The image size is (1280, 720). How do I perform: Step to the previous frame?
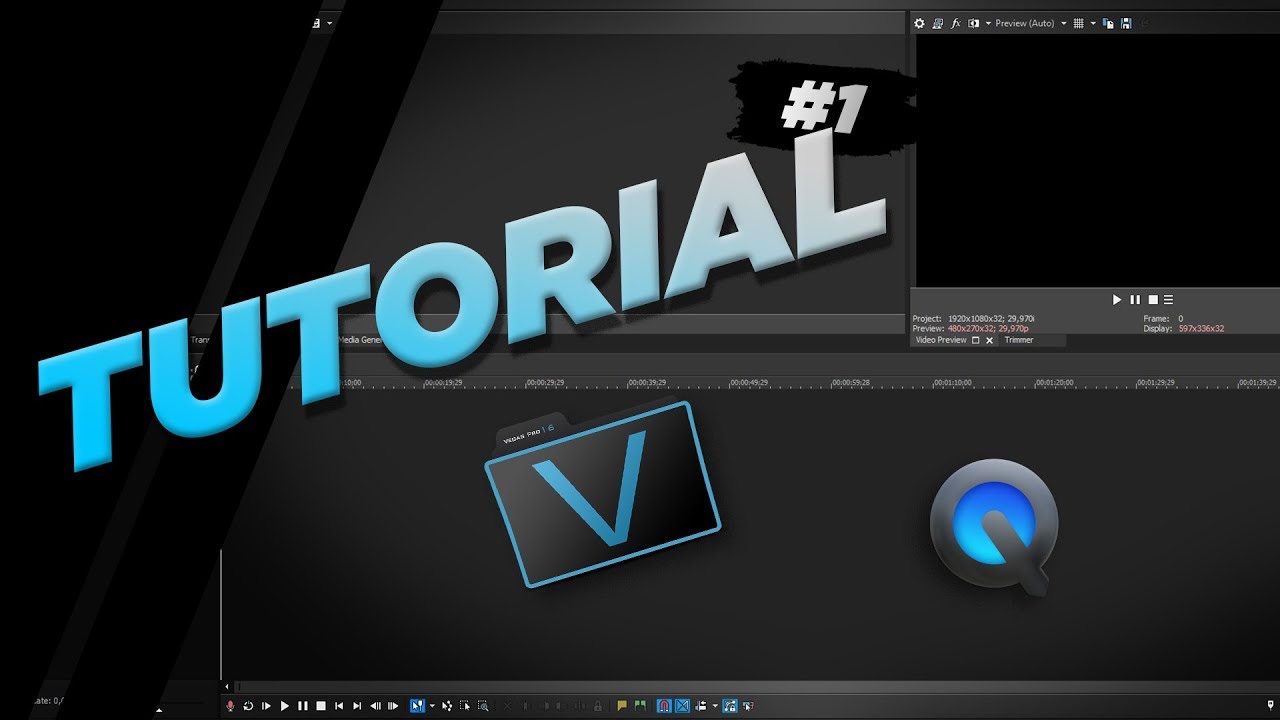[x=375, y=706]
